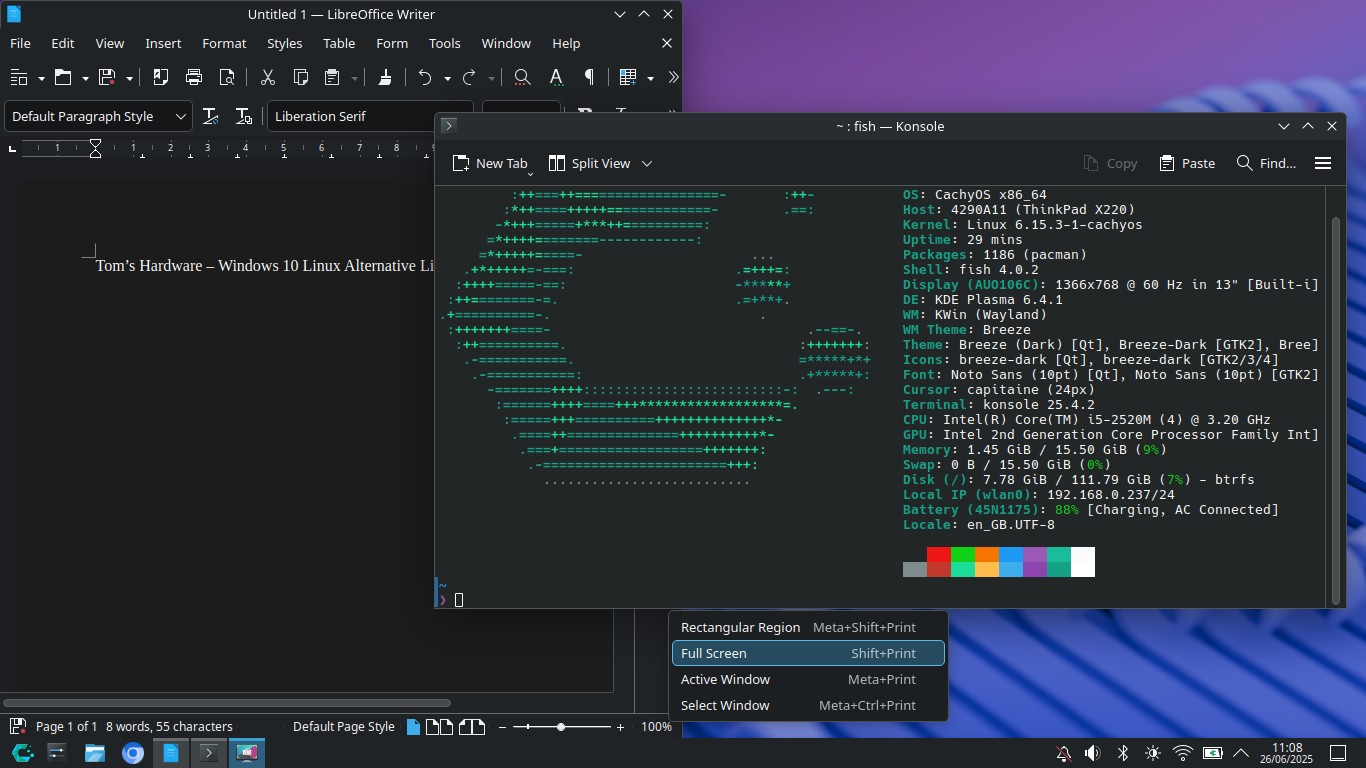Click the Spelling check icon

click(556, 77)
